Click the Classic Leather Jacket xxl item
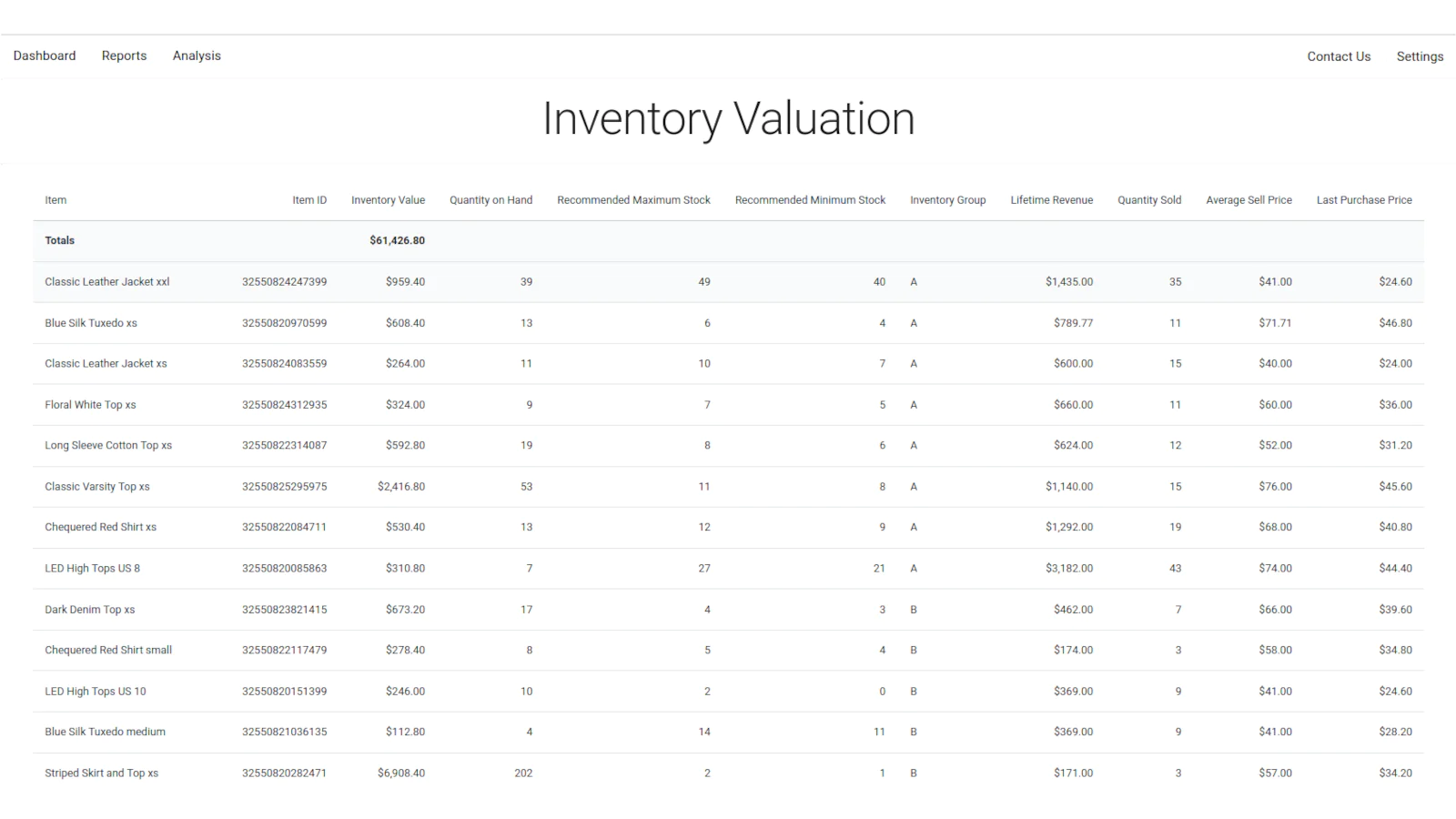 coord(107,282)
